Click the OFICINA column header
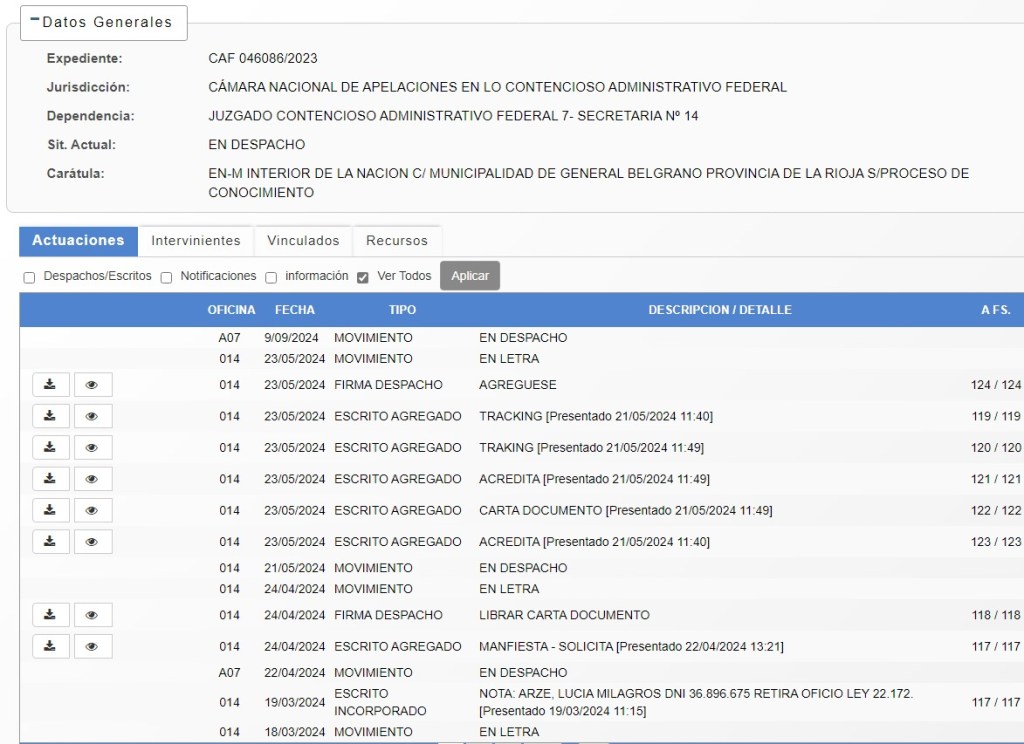The height and width of the screenshot is (744, 1024). coord(231,310)
